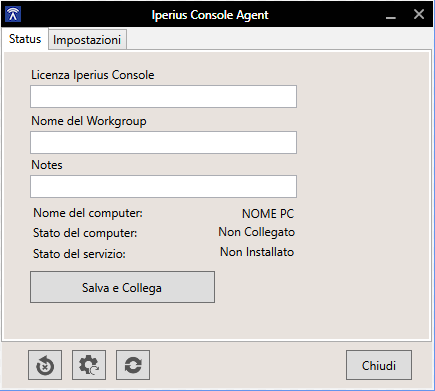Click the Non Installato service status

tap(257, 252)
